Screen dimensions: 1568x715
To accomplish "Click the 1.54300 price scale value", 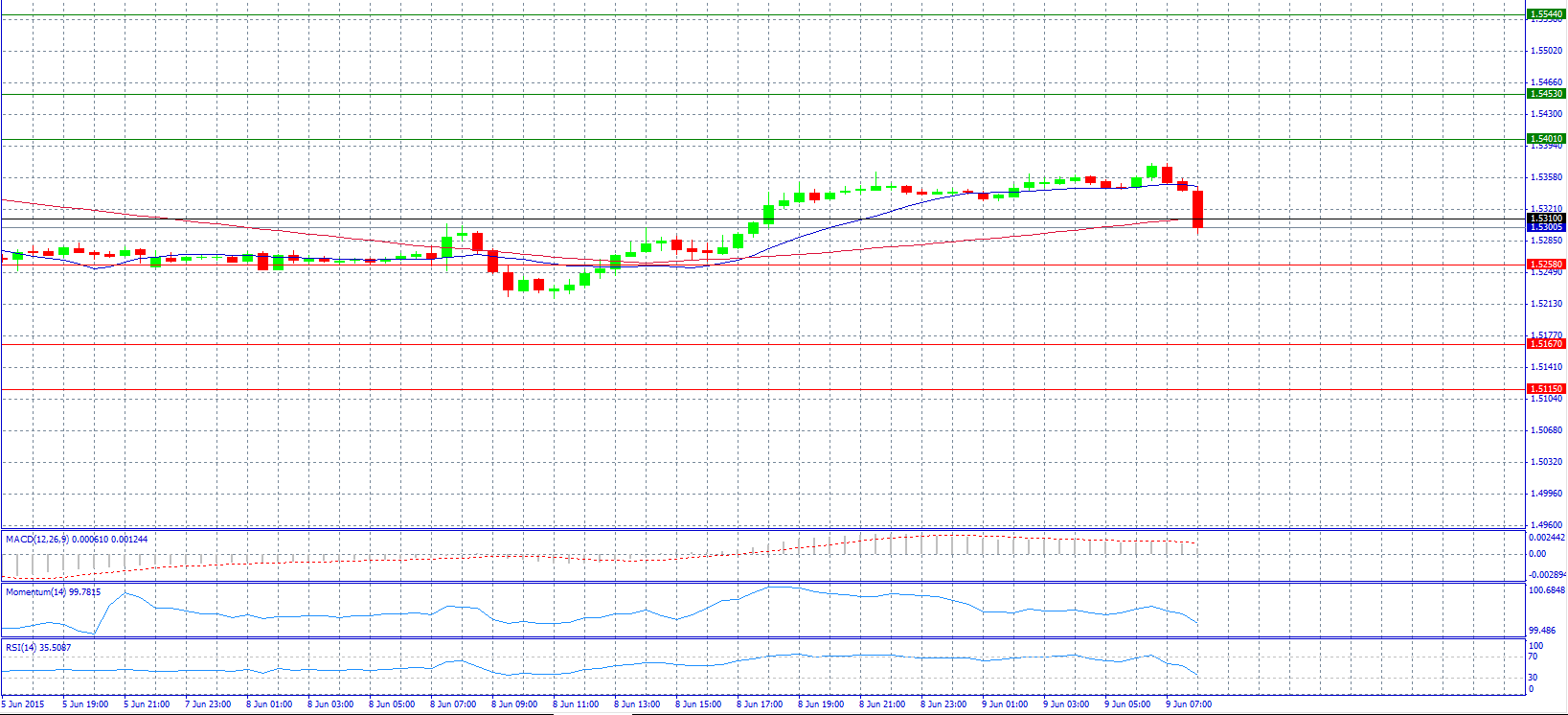I will (1547, 114).
